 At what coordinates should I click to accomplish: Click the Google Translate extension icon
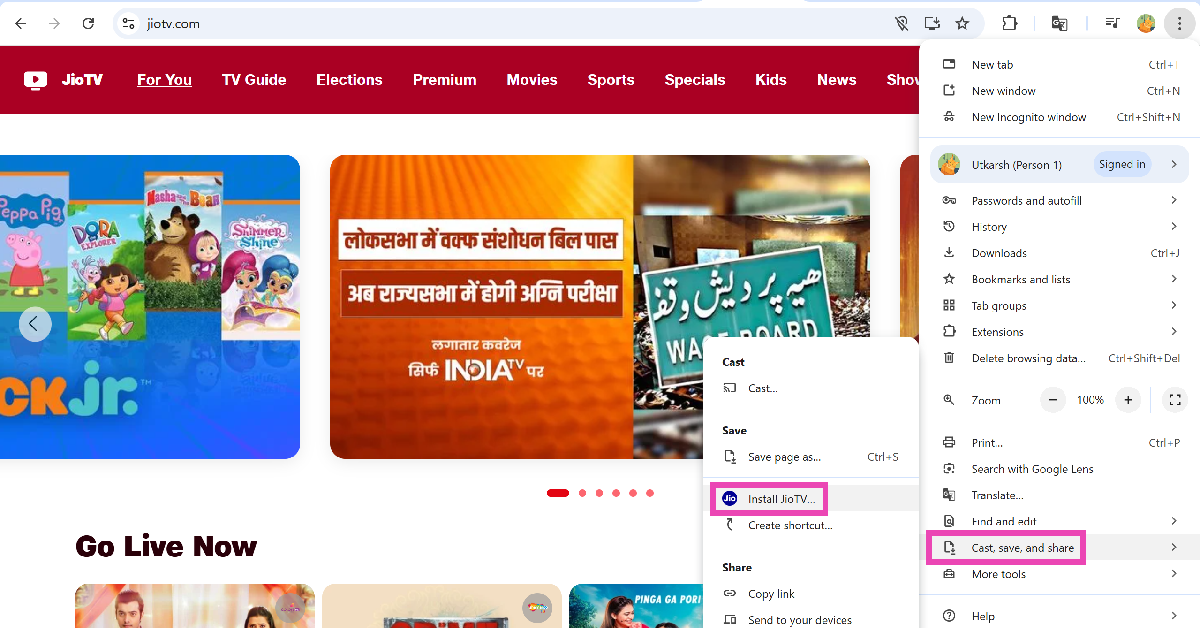coord(1060,23)
